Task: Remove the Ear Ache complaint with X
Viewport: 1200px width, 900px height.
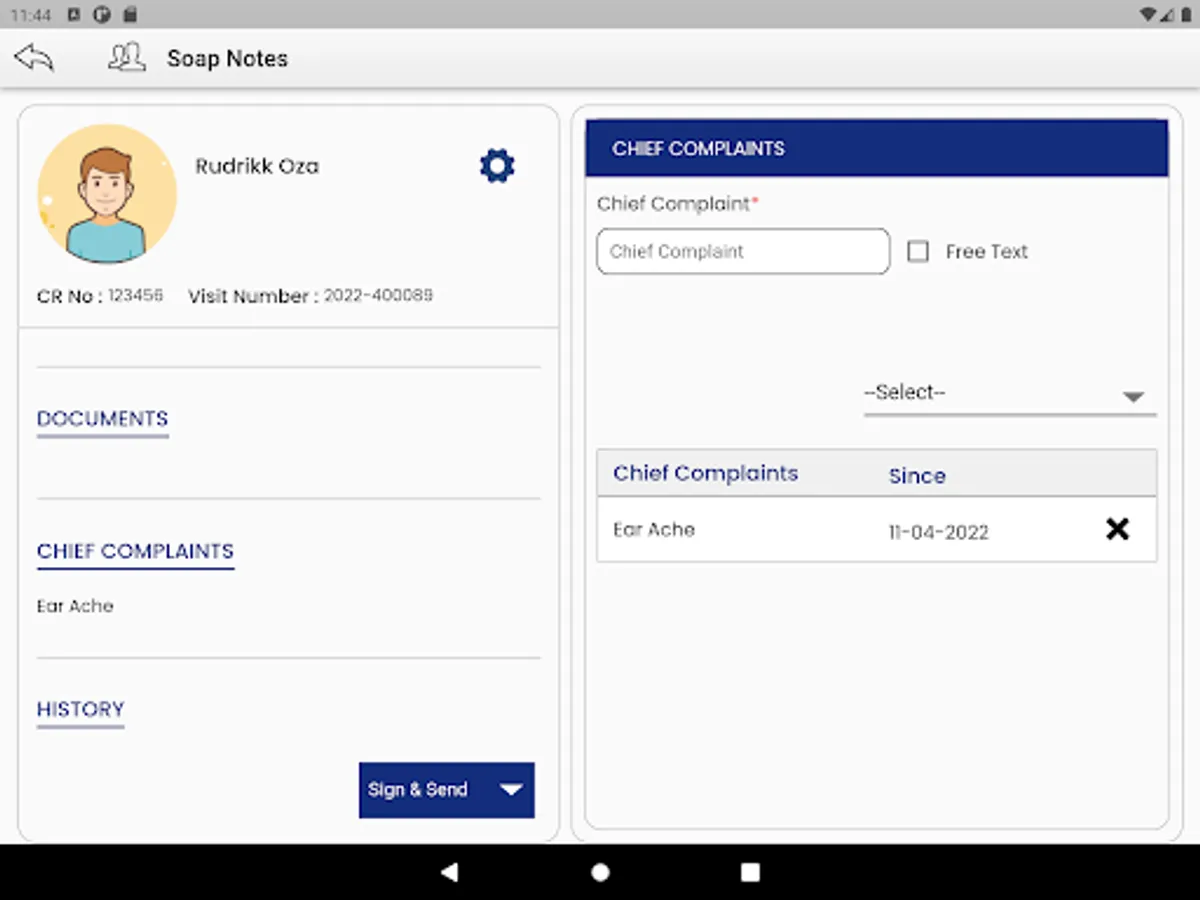Action: coord(1117,529)
